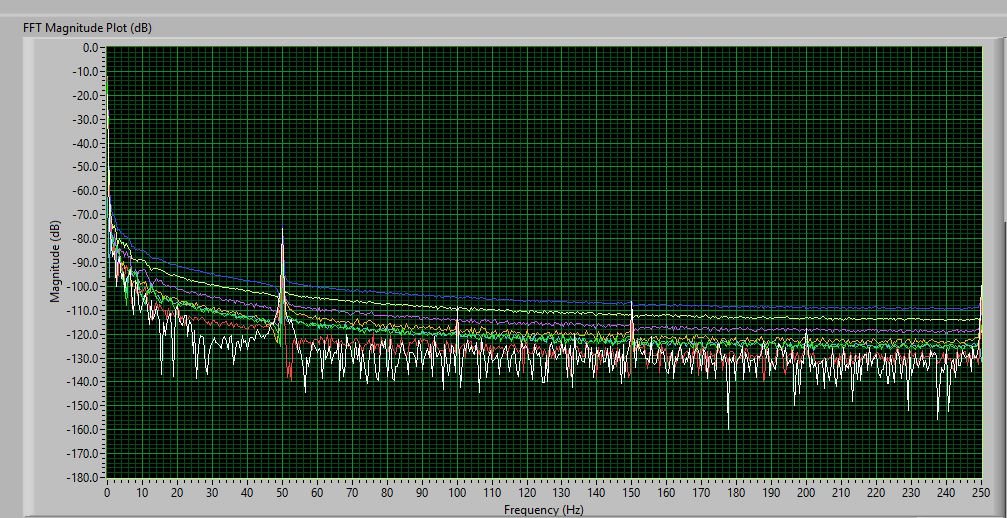Image resolution: width=1007 pixels, height=518 pixels.
Task: Click the Magnitude (dB) Y-axis label
Action: tap(55, 261)
